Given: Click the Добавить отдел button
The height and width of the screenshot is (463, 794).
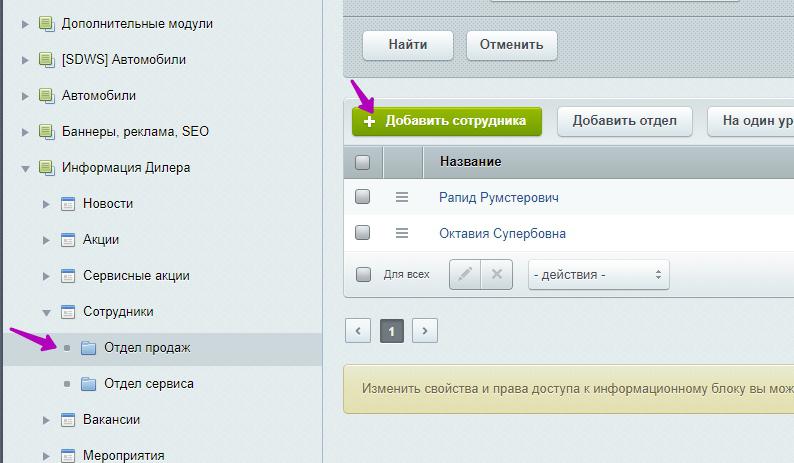Looking at the screenshot, I should [x=624, y=121].
